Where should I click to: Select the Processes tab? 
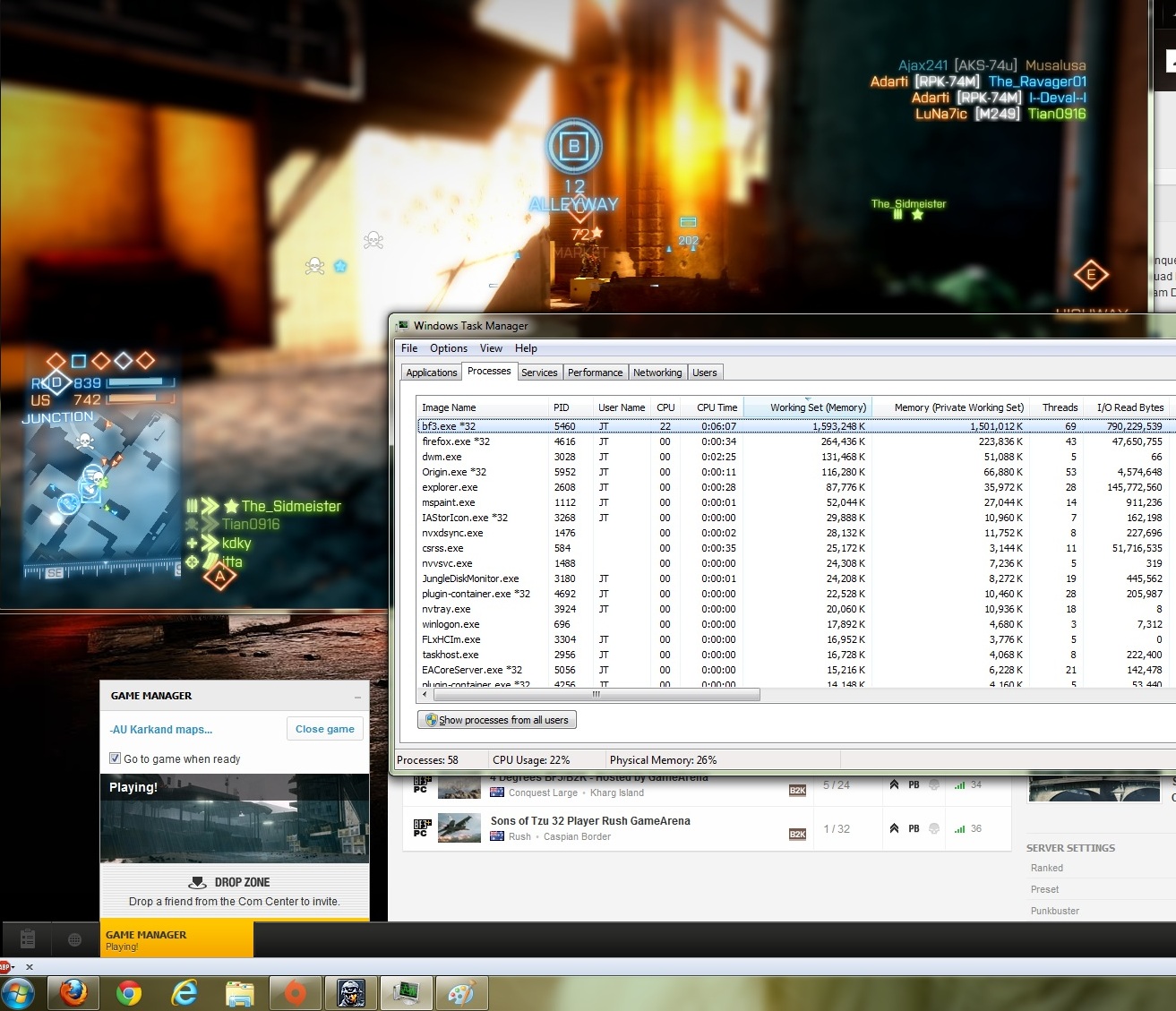click(x=489, y=371)
